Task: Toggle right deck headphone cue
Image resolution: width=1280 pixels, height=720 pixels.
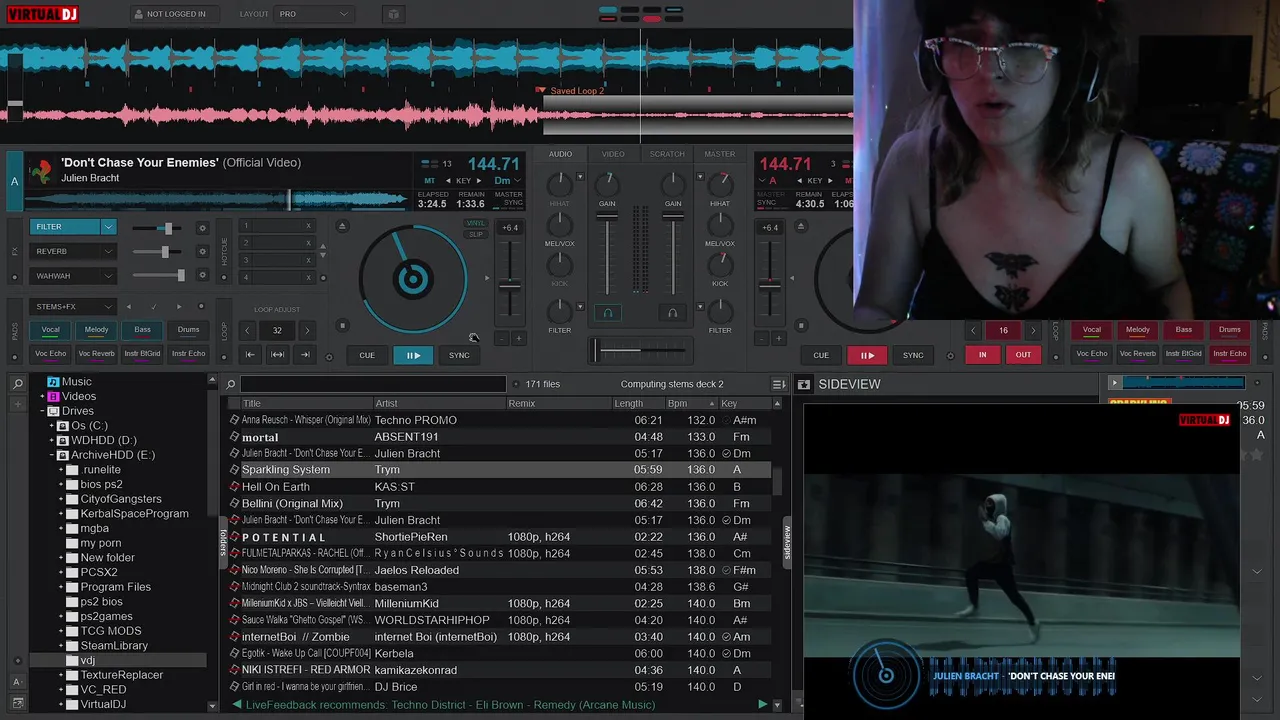Action: coord(673,313)
